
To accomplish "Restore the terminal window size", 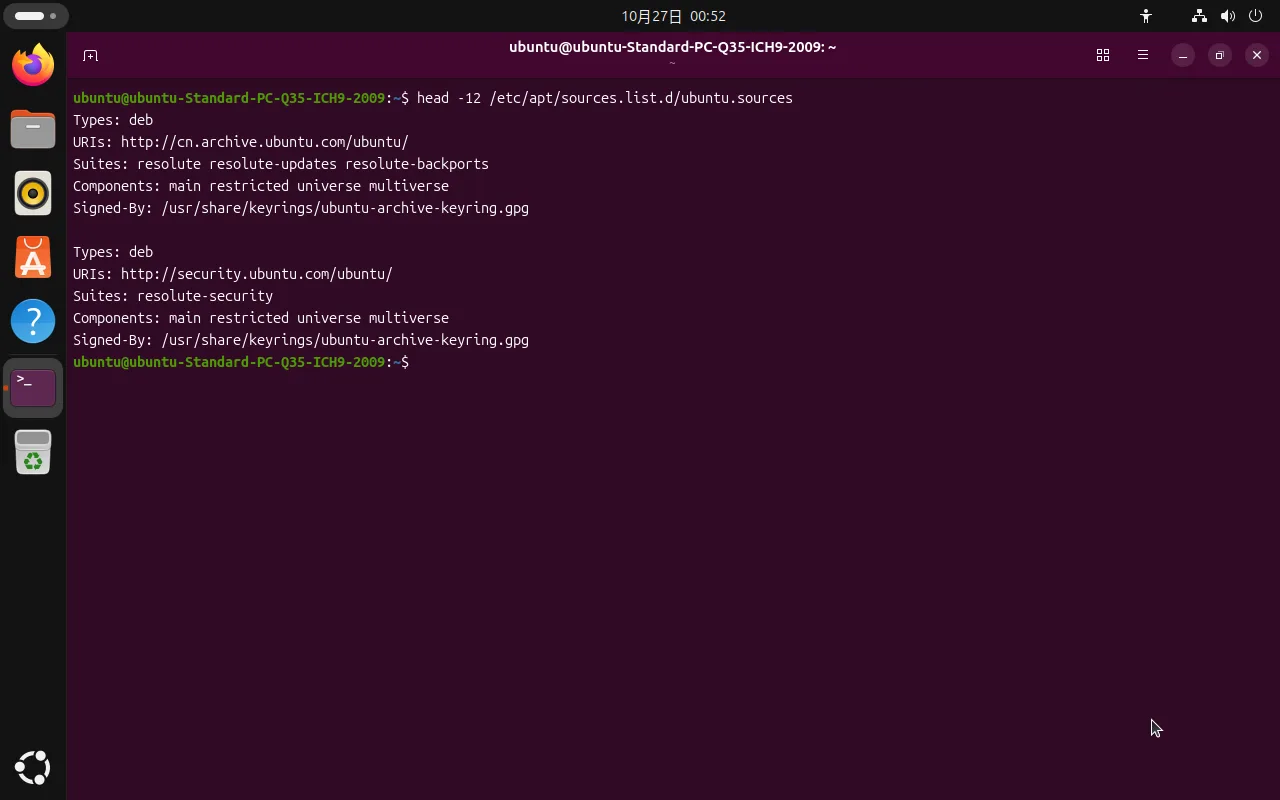I will click(1220, 55).
